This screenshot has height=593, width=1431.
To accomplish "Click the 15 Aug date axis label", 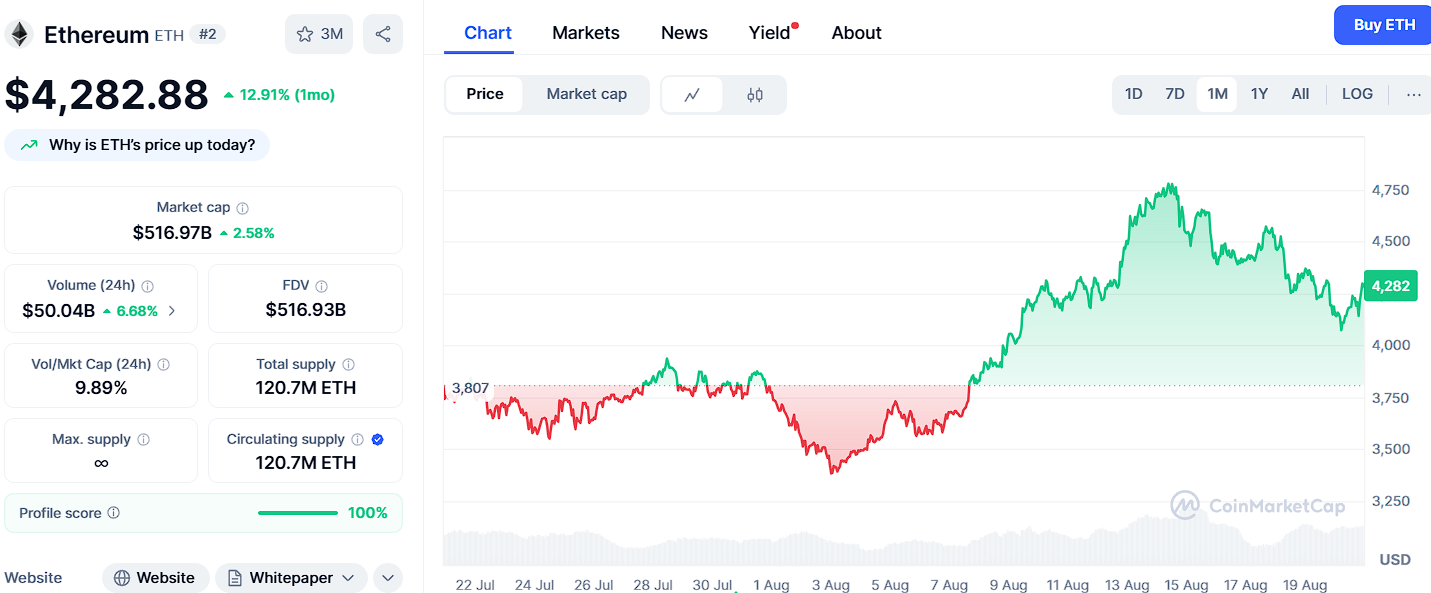I will click(1186, 585).
